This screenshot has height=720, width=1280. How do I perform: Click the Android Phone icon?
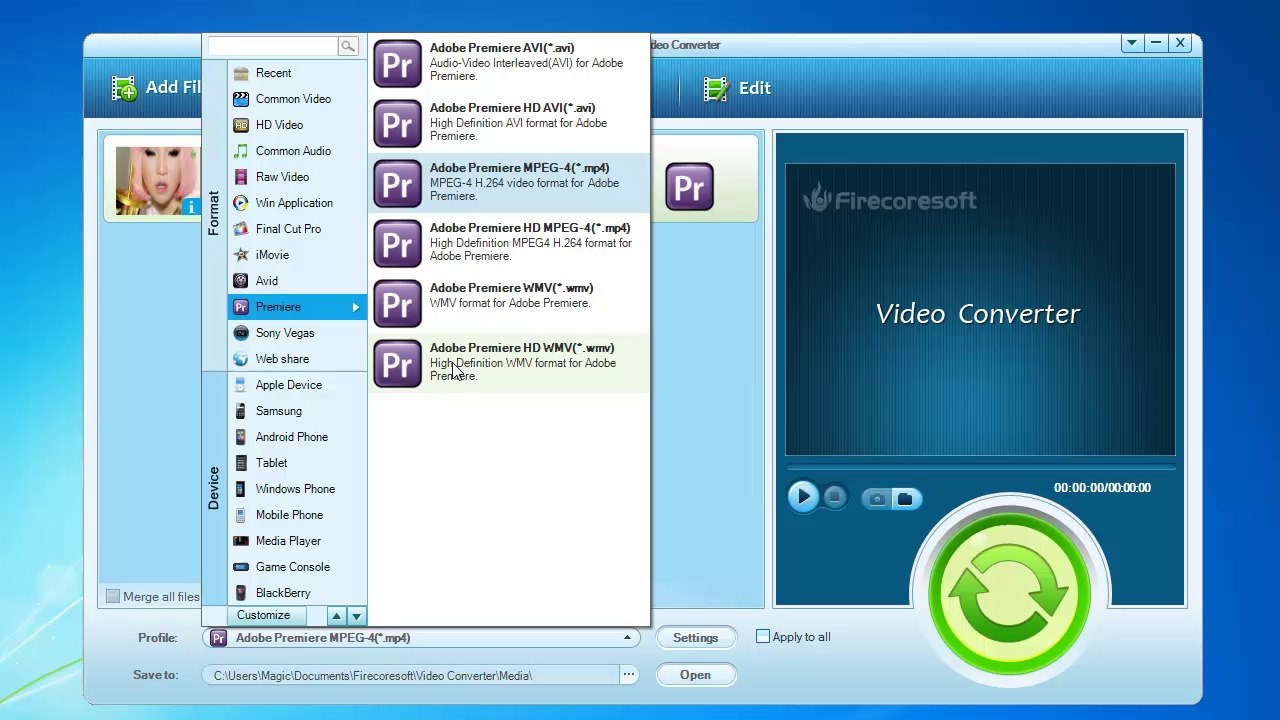[241, 437]
